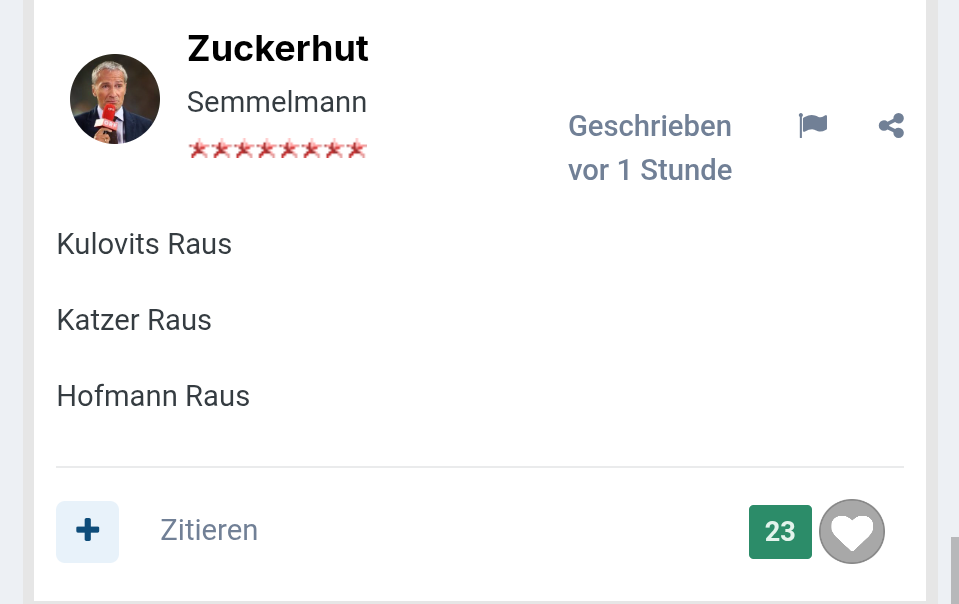
Task: Open Zuckerhut's profile picture
Action: 115,99
